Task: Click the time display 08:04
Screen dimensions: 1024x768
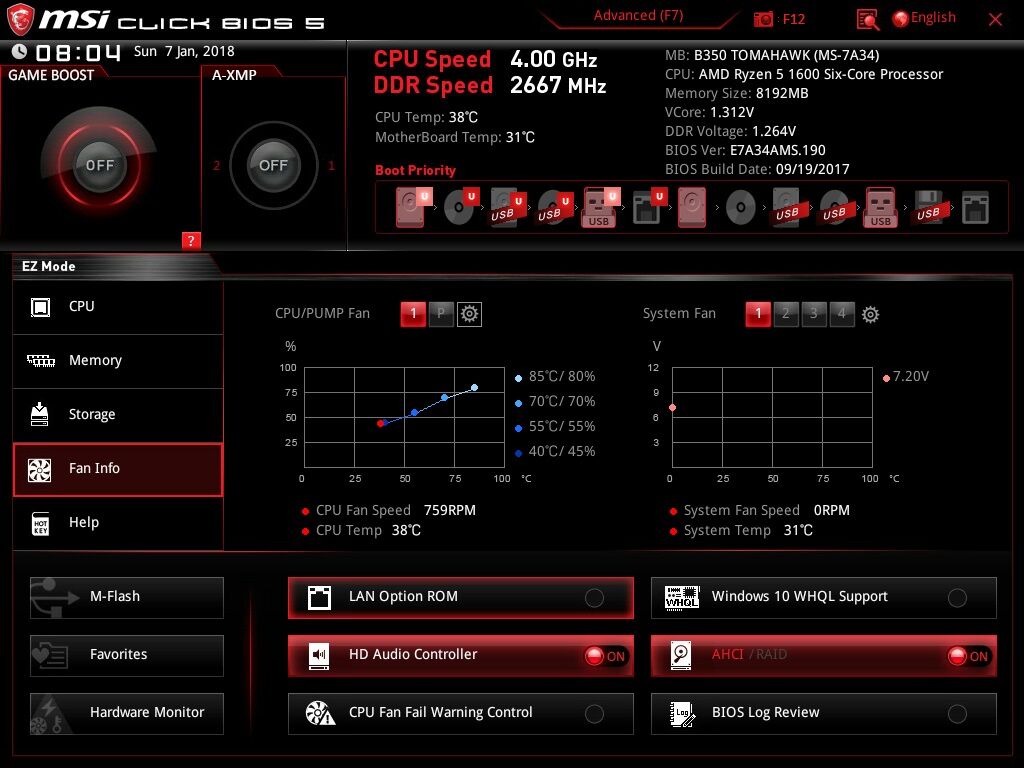Action: pos(78,52)
